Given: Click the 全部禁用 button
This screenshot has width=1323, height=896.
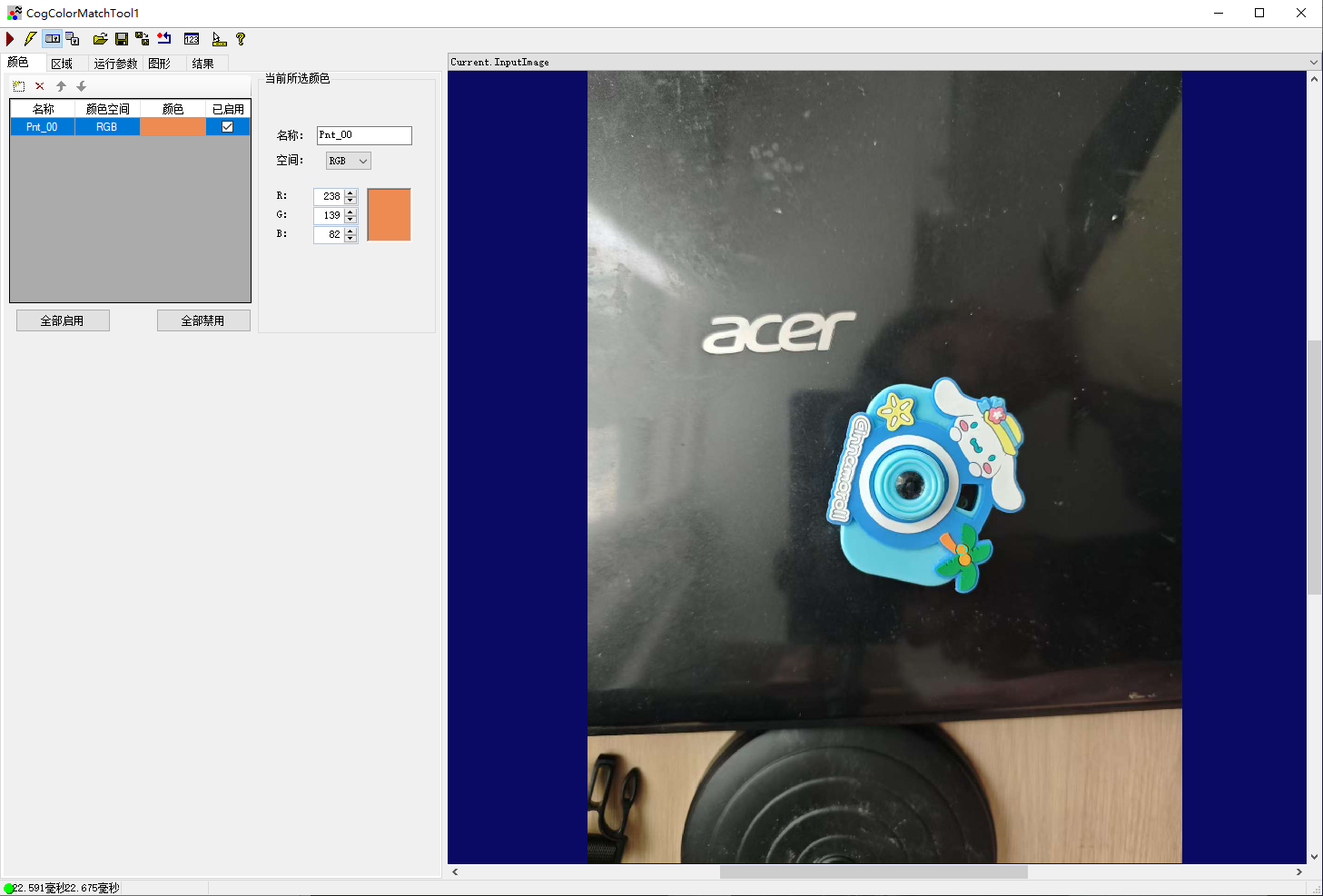Looking at the screenshot, I should [203, 320].
